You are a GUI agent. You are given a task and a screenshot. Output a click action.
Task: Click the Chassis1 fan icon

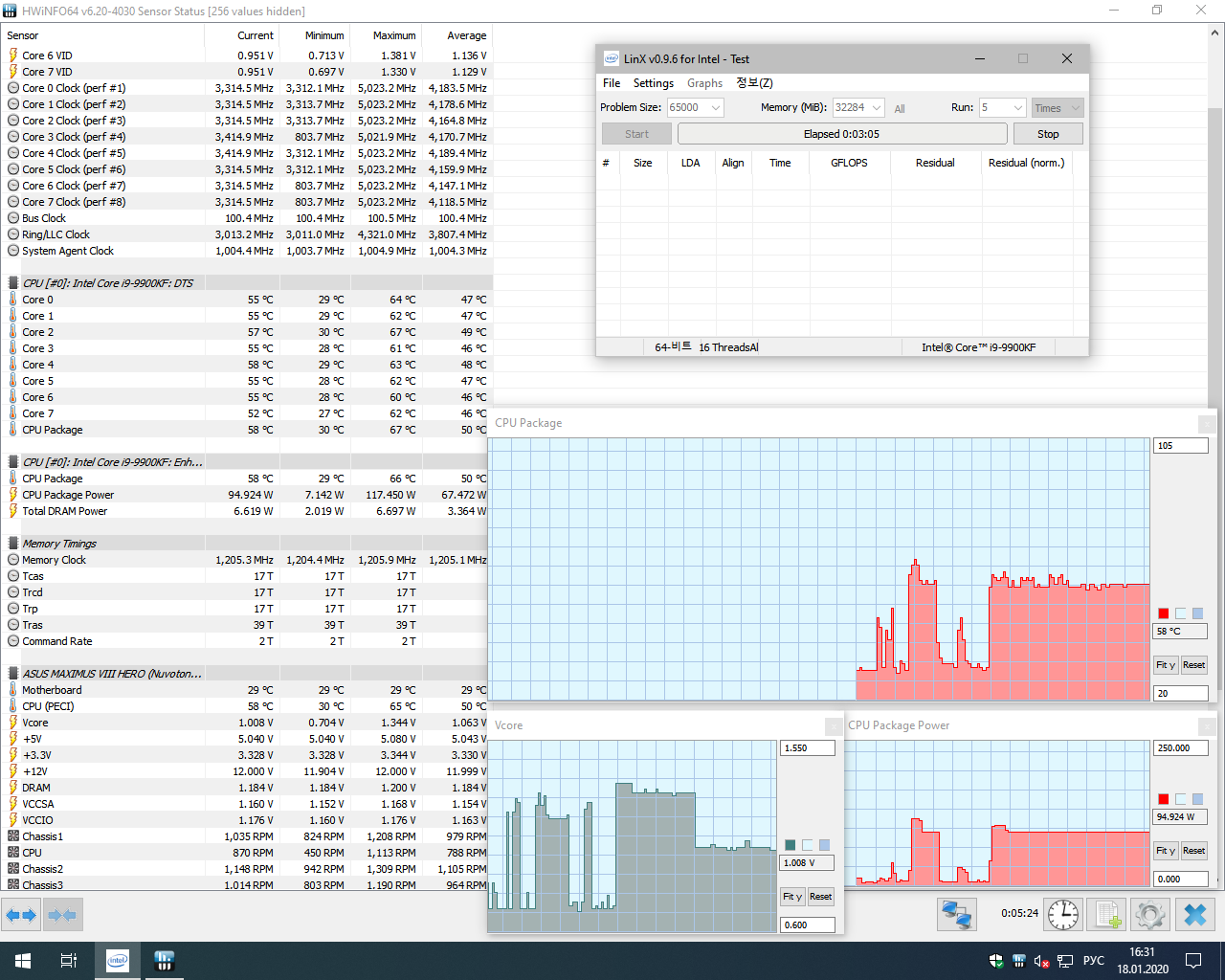13,836
